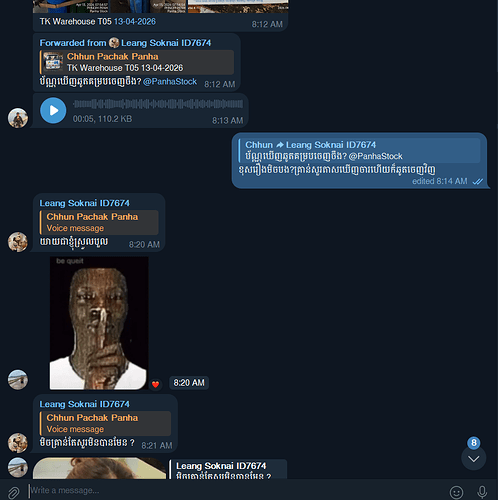Seek within the voice message waveform
498x500 pixels.
click(x=158, y=104)
